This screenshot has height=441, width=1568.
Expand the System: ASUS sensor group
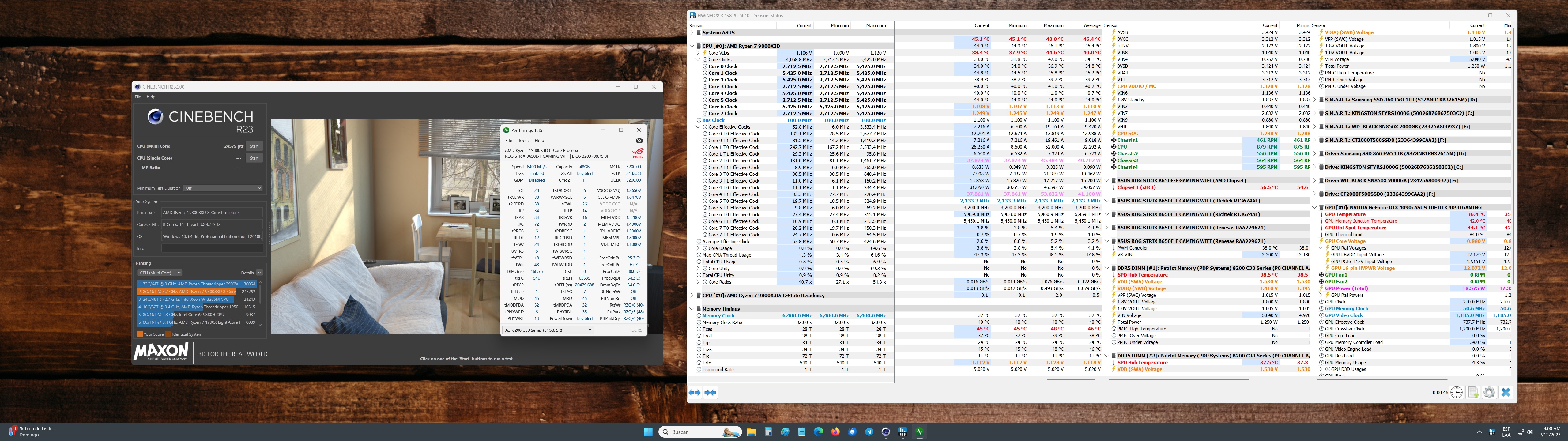(692, 33)
